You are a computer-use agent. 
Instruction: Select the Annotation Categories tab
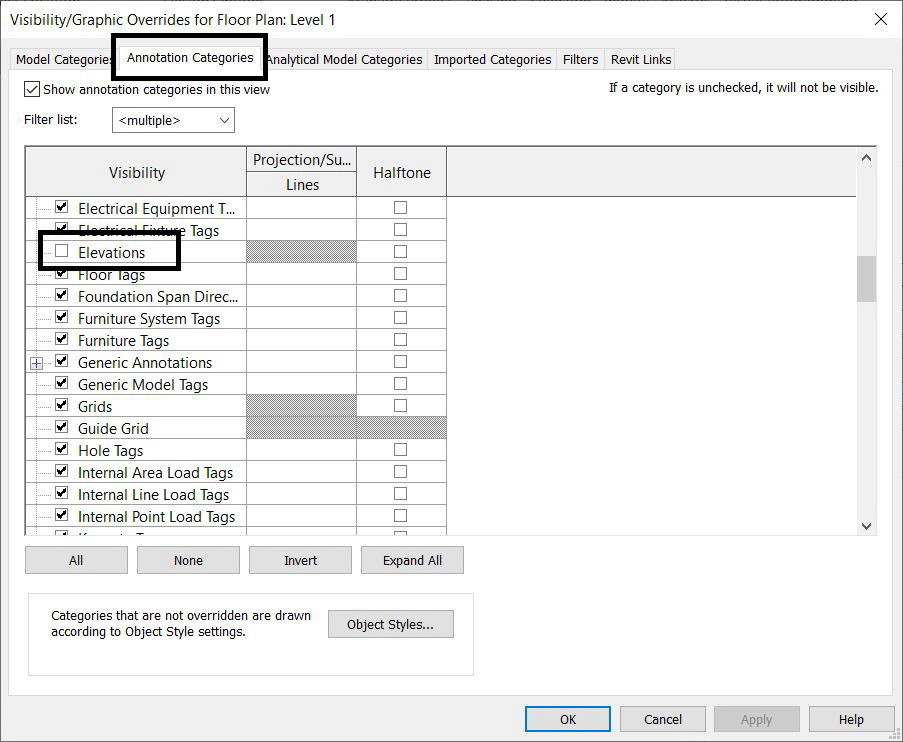(x=189, y=58)
